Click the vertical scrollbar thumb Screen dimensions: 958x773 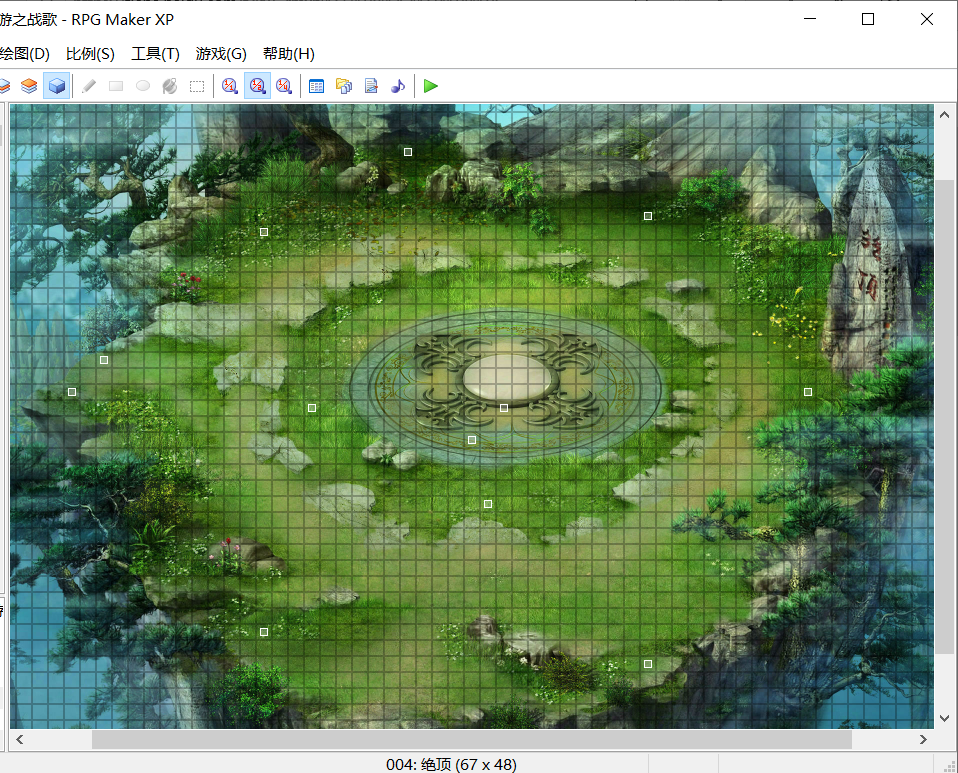[x=945, y=416]
